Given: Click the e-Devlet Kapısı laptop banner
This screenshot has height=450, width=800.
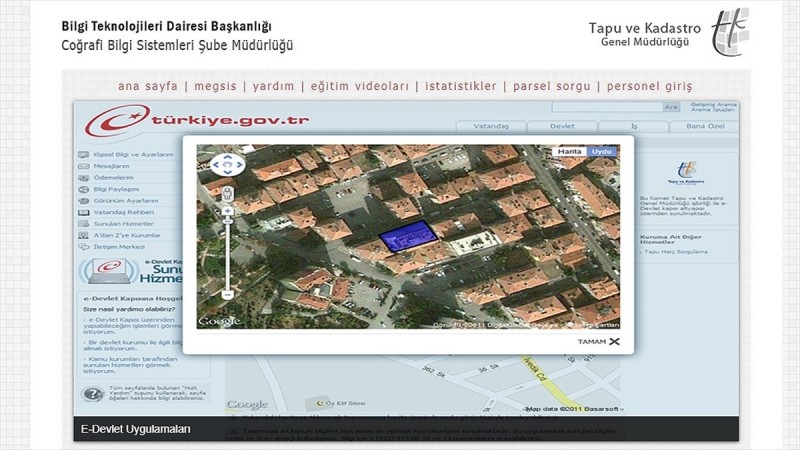Looking at the screenshot, I should click(x=131, y=271).
